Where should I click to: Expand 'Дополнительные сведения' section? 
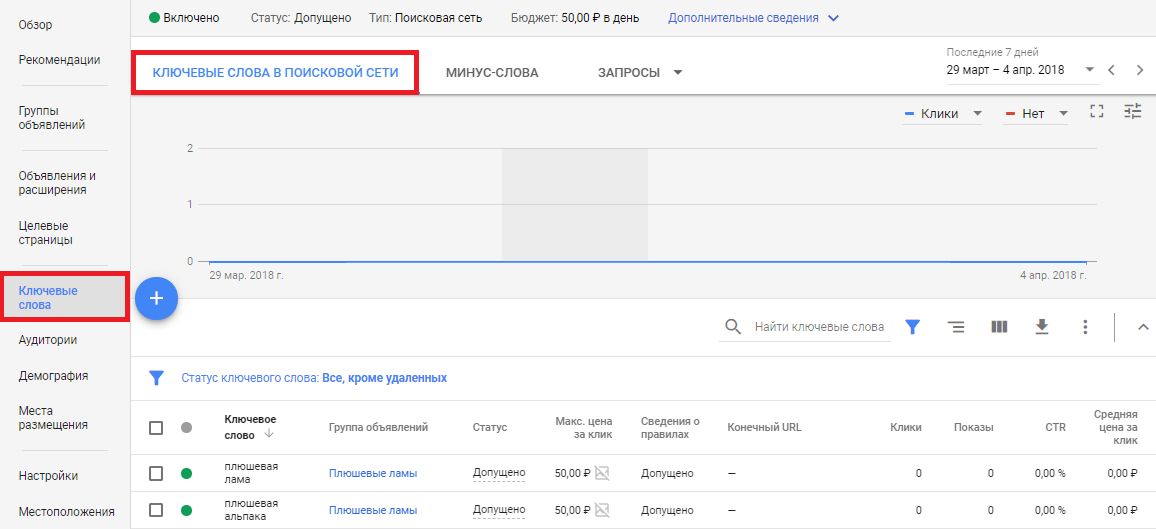point(753,18)
